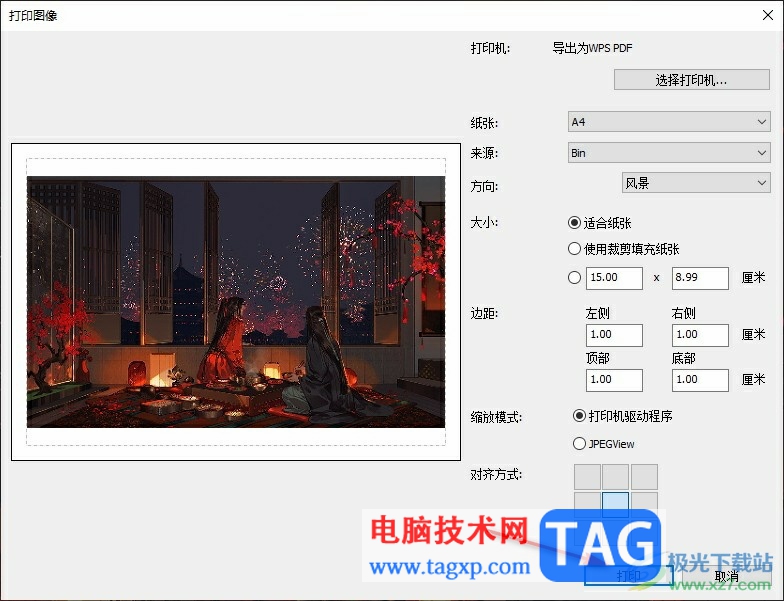Open the 选择打印机 printer selection button

[692, 80]
